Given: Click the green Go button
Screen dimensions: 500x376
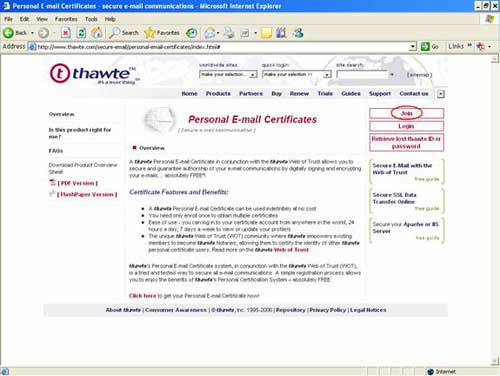Looking at the screenshot, I should click(x=430, y=46).
